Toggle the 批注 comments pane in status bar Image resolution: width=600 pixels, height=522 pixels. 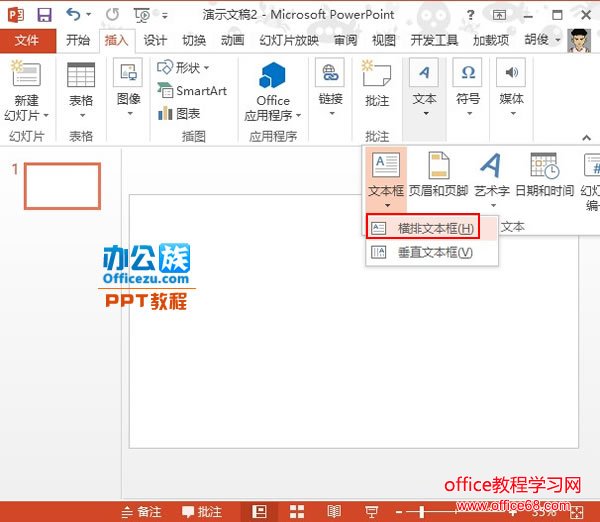point(202,512)
